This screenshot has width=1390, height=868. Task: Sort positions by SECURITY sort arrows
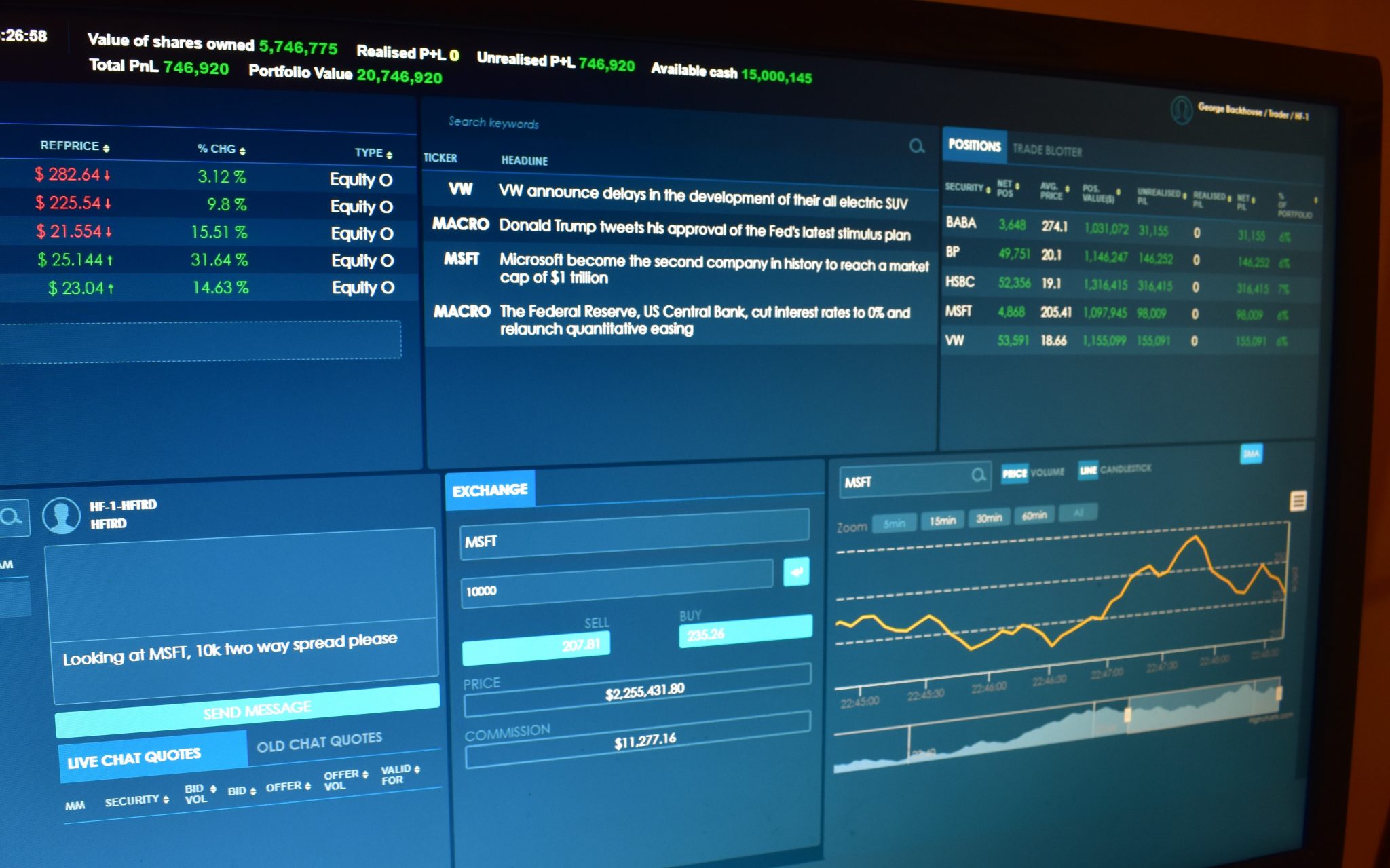tap(989, 189)
